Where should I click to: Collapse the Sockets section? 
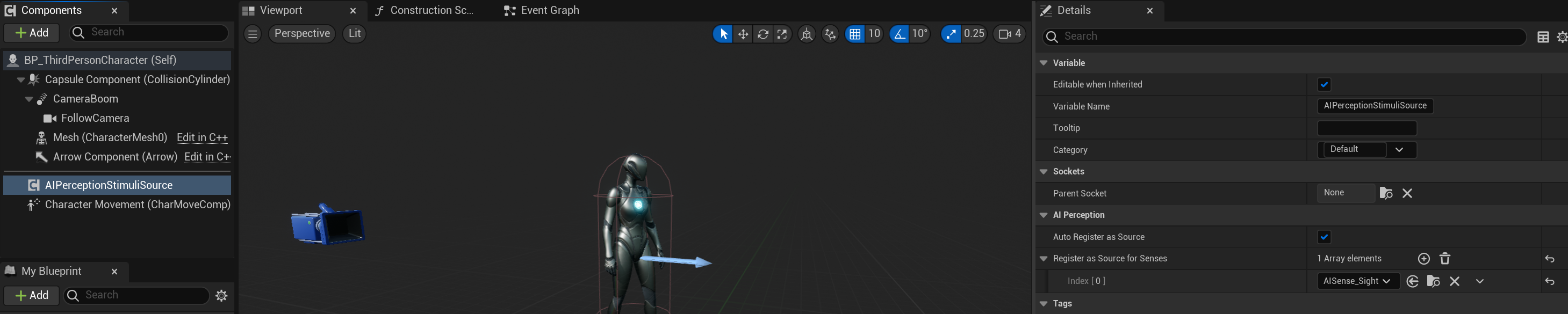tap(1044, 172)
